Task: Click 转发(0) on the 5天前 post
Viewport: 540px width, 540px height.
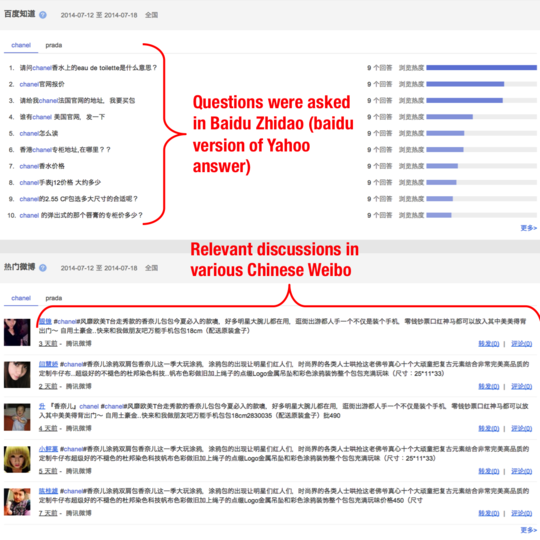Action: coord(489,471)
